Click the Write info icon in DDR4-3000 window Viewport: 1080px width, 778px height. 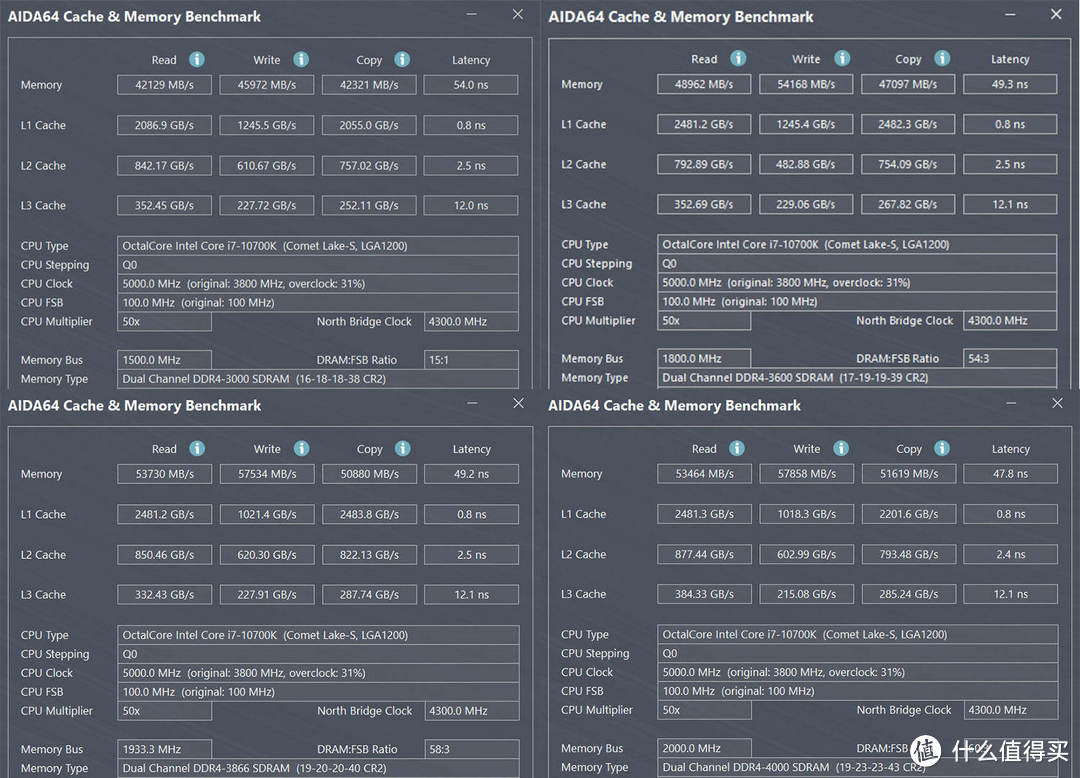(x=301, y=60)
